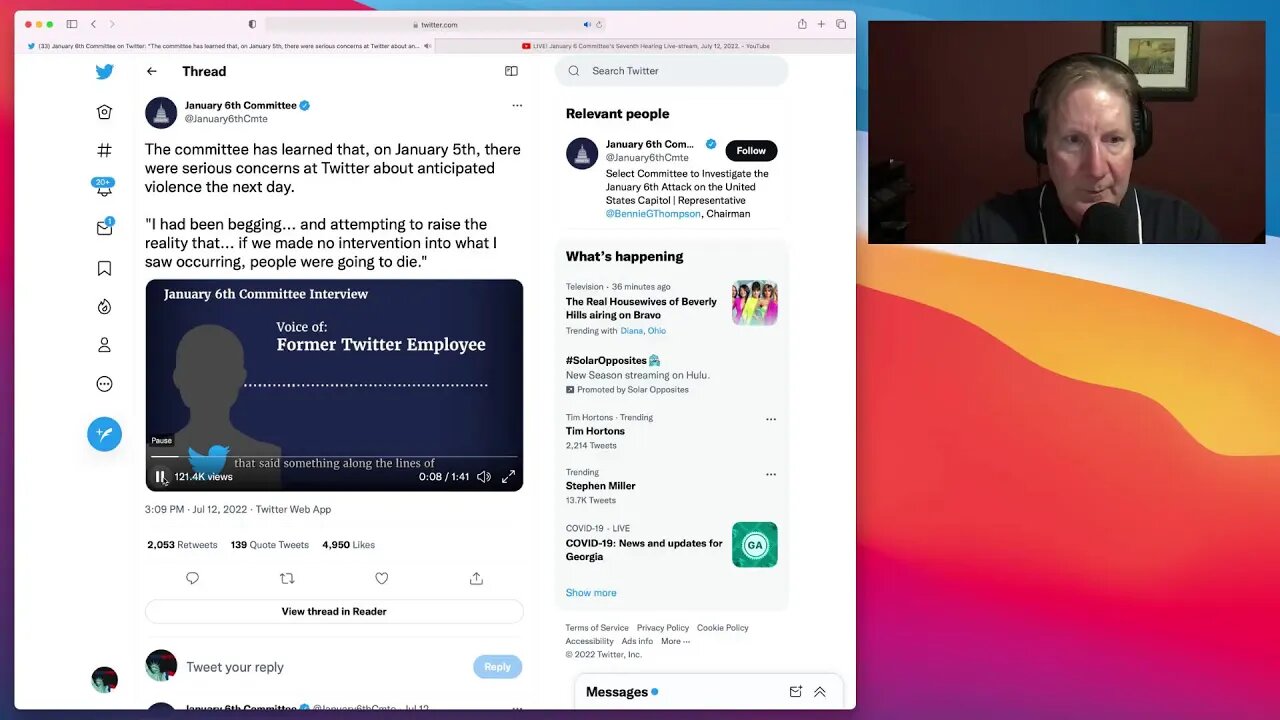This screenshot has width=1280, height=720.
Task: Like the tweet with heart icon
Action: pyautogui.click(x=381, y=578)
